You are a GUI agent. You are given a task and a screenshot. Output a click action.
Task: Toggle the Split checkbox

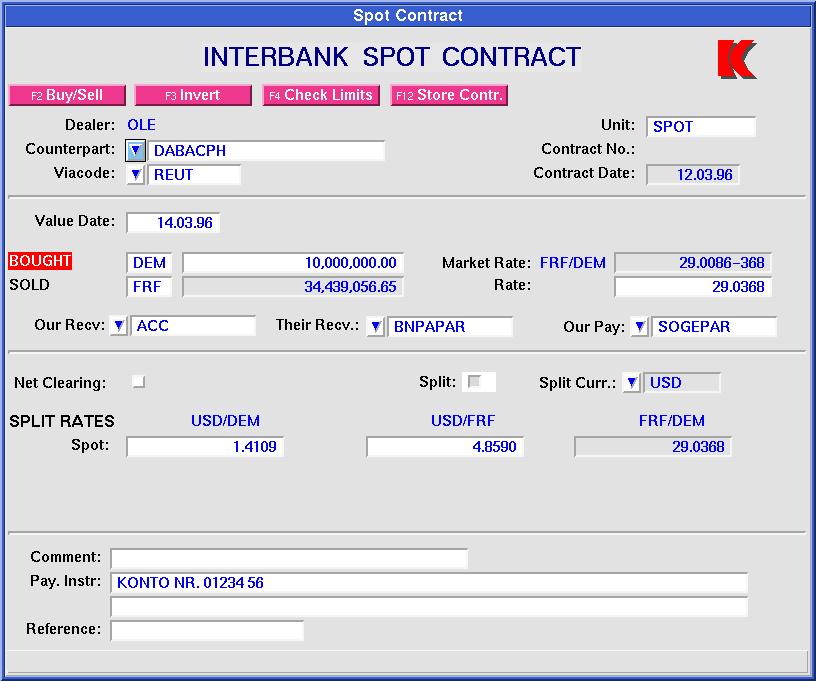[474, 382]
